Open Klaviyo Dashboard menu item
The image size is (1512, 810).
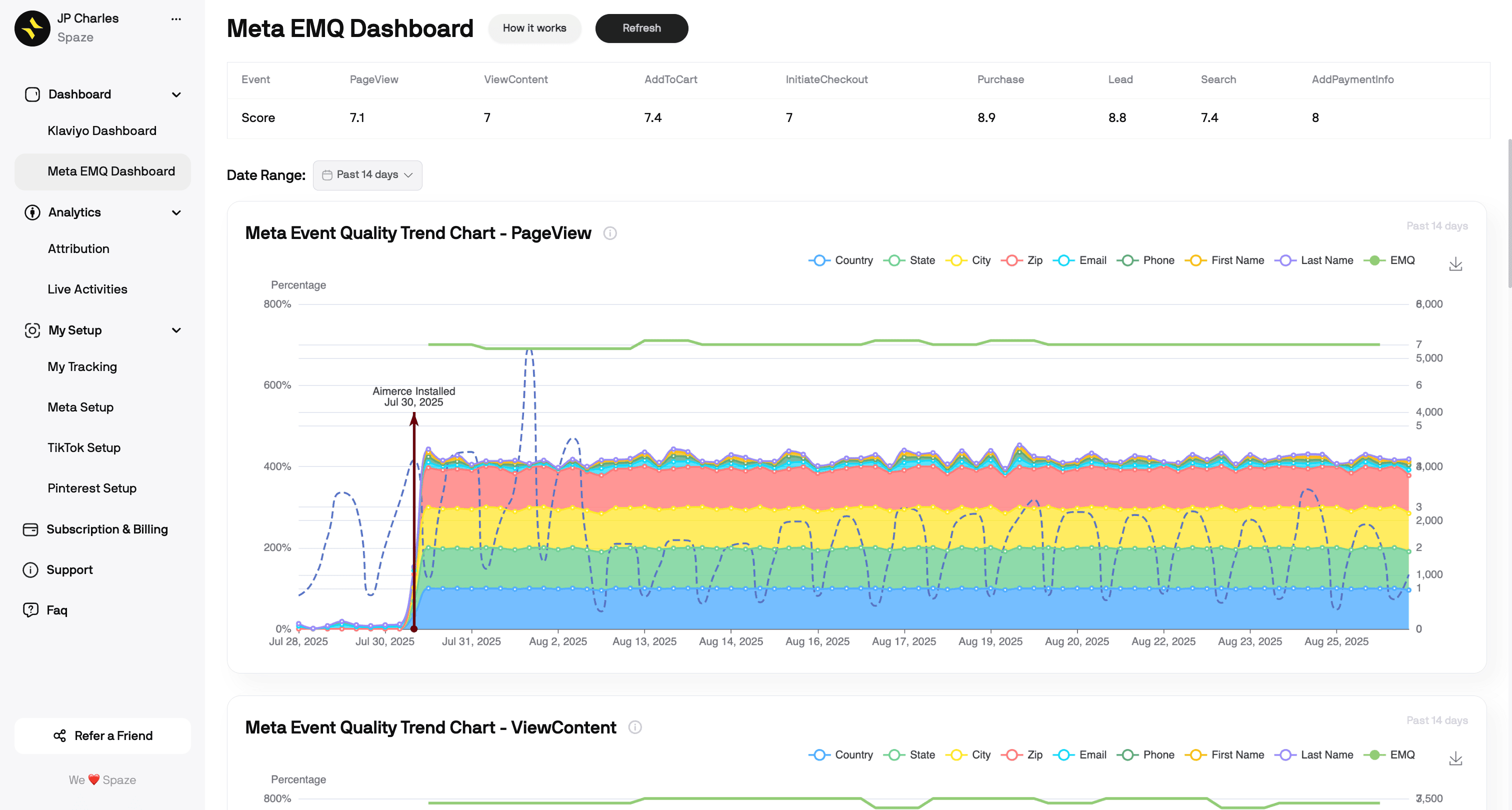point(102,131)
